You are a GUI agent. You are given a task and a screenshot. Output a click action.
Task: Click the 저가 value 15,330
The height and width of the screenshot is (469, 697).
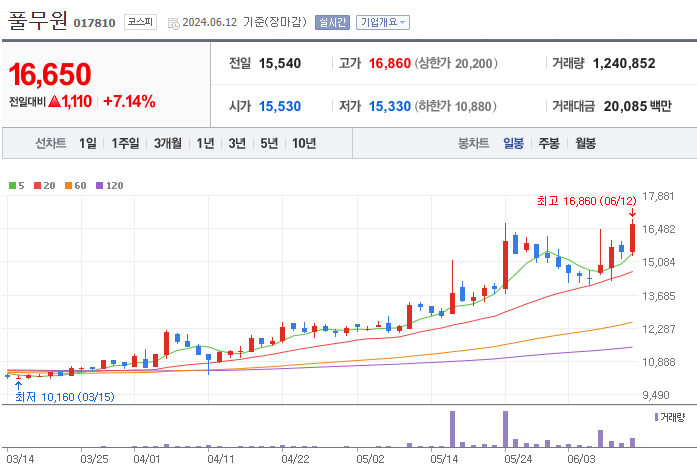tap(389, 106)
